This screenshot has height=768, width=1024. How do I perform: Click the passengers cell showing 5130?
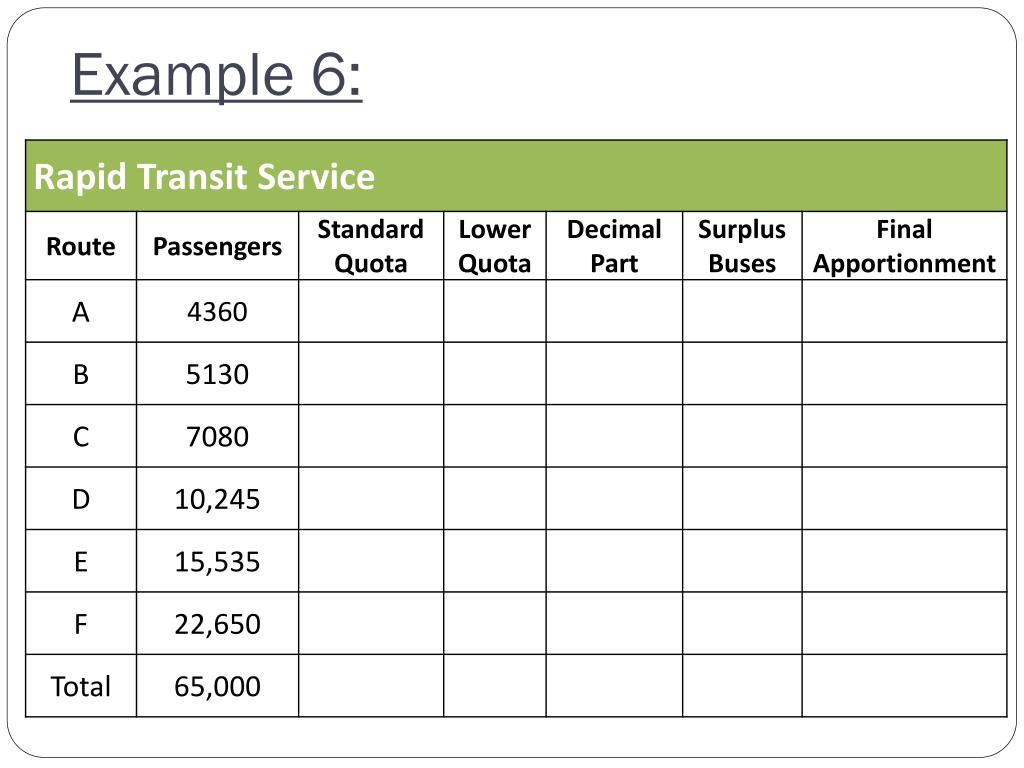[217, 374]
